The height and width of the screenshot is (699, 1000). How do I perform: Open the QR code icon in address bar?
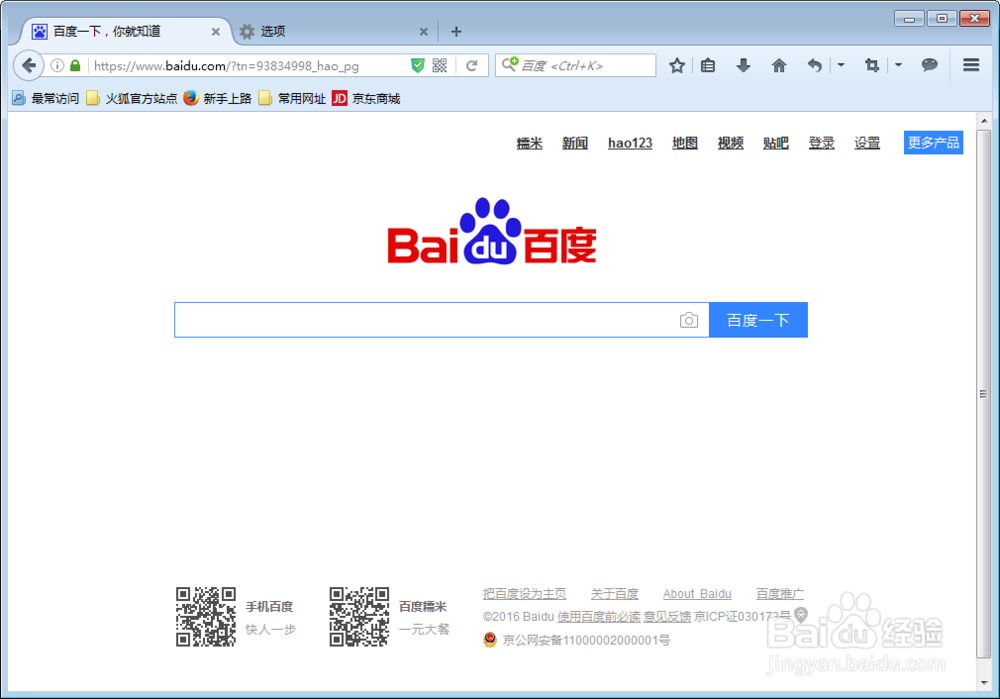[439, 65]
